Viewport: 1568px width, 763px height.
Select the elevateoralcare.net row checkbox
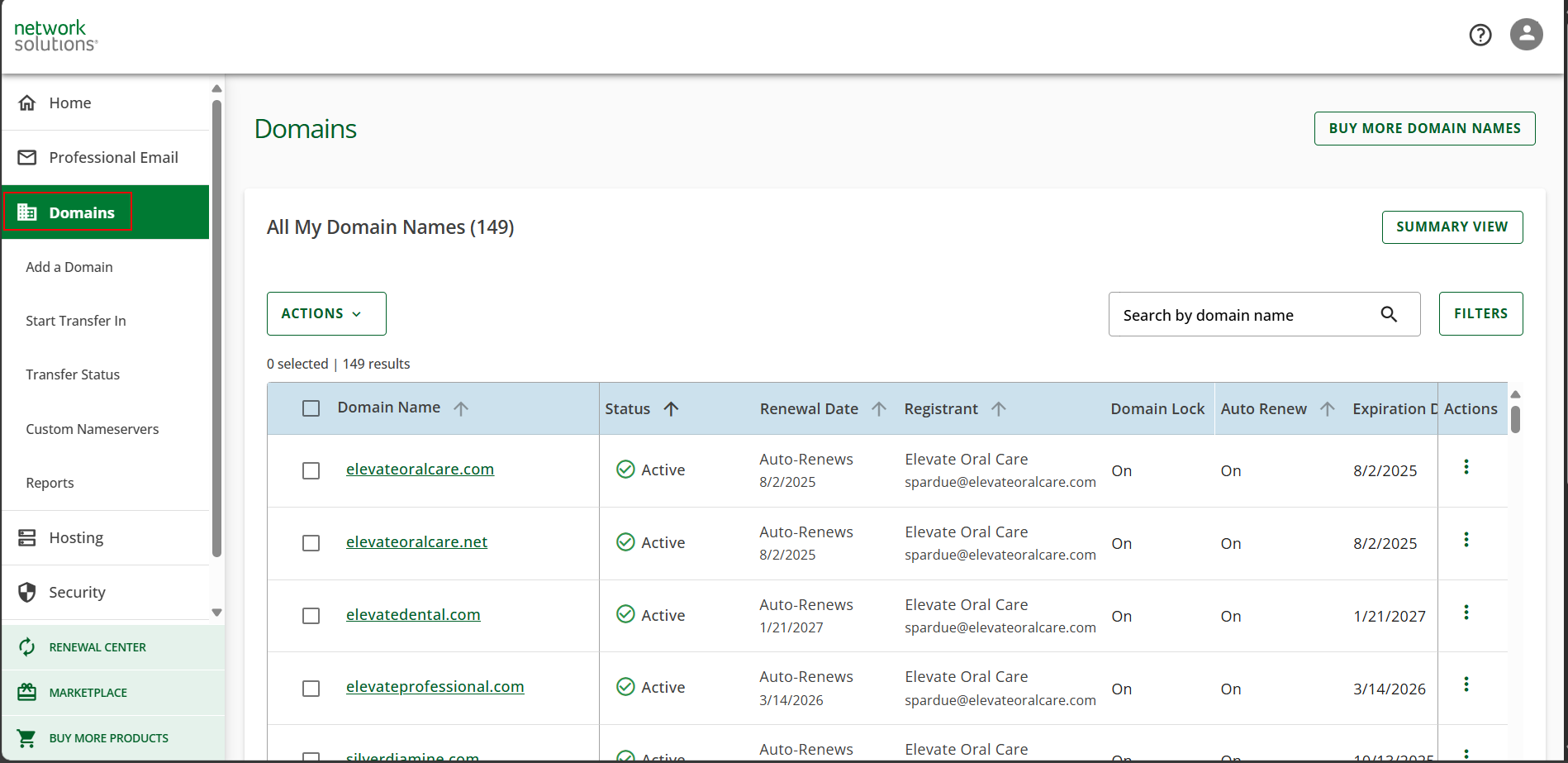click(311, 543)
